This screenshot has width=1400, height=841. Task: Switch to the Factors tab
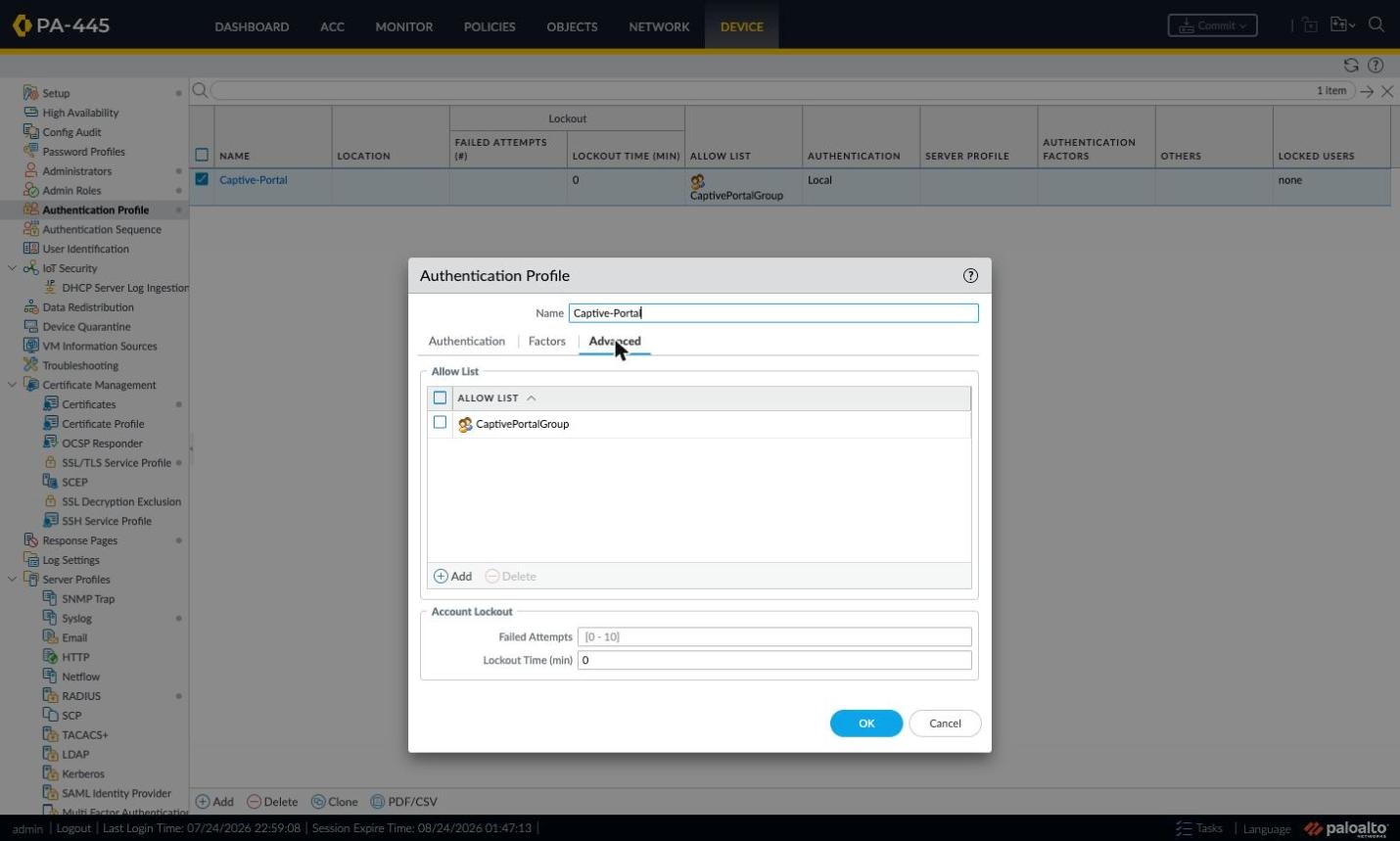click(x=547, y=341)
